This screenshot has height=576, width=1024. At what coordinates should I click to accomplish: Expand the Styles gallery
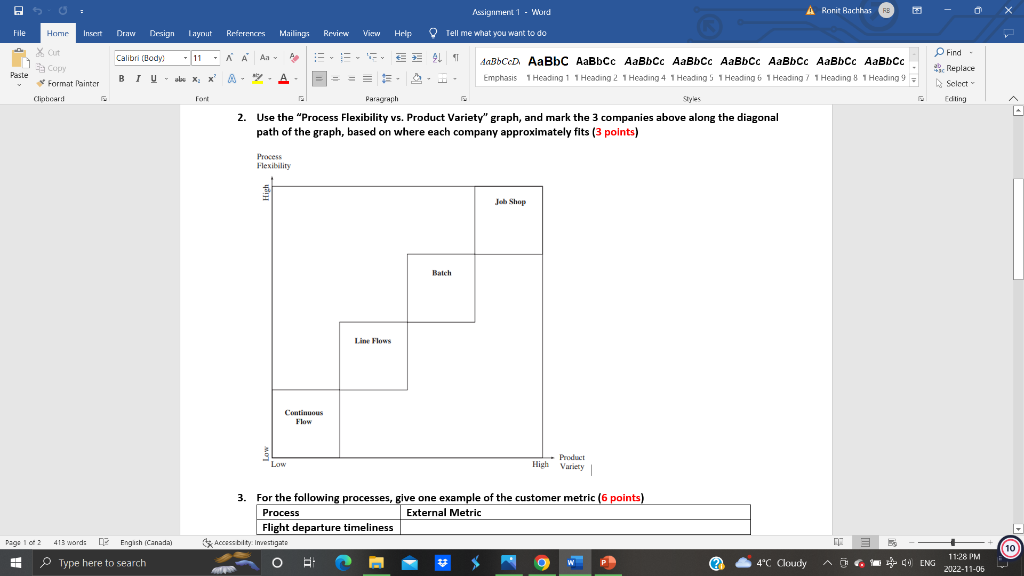(x=914, y=80)
